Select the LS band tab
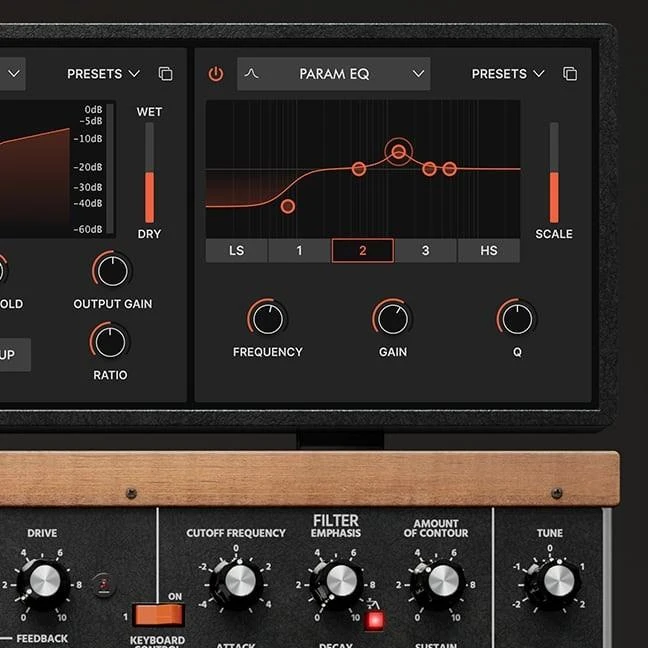Screen dimensions: 648x648 [237, 250]
